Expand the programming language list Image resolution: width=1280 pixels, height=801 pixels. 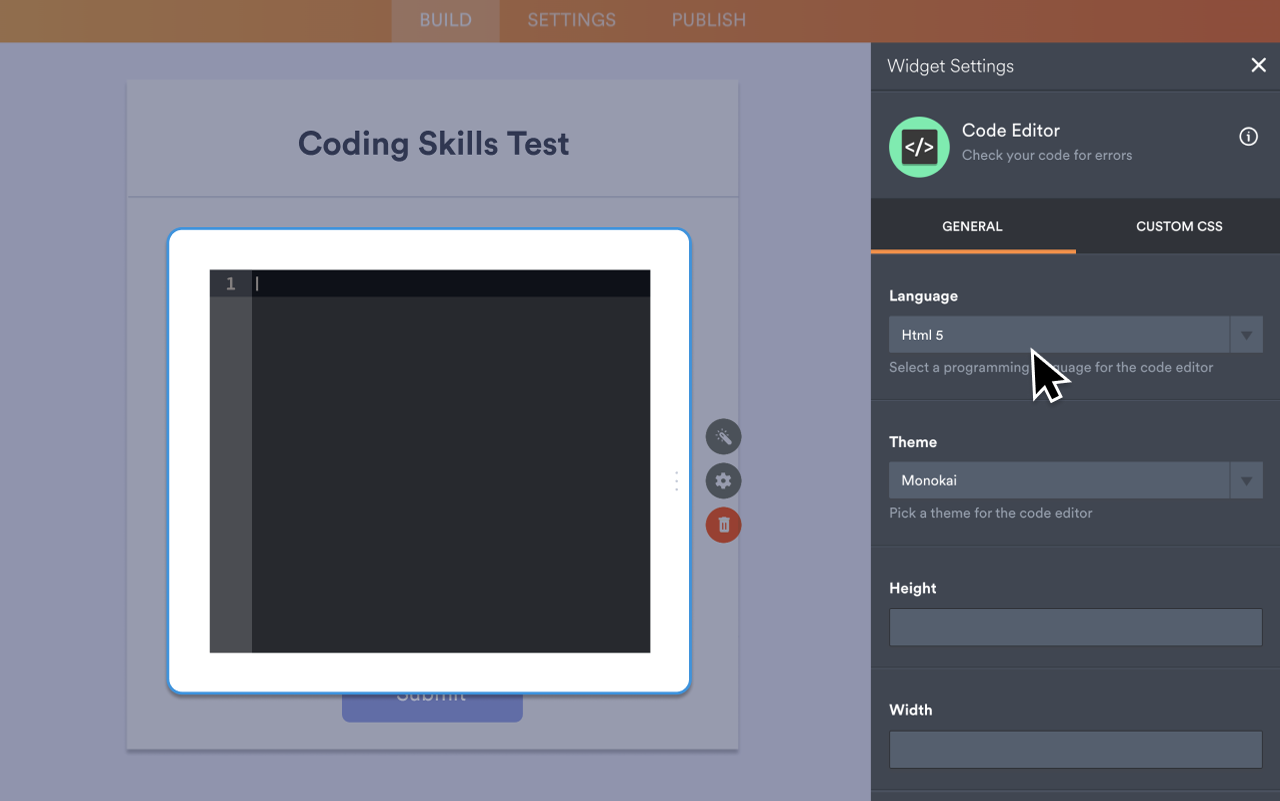tap(1246, 334)
